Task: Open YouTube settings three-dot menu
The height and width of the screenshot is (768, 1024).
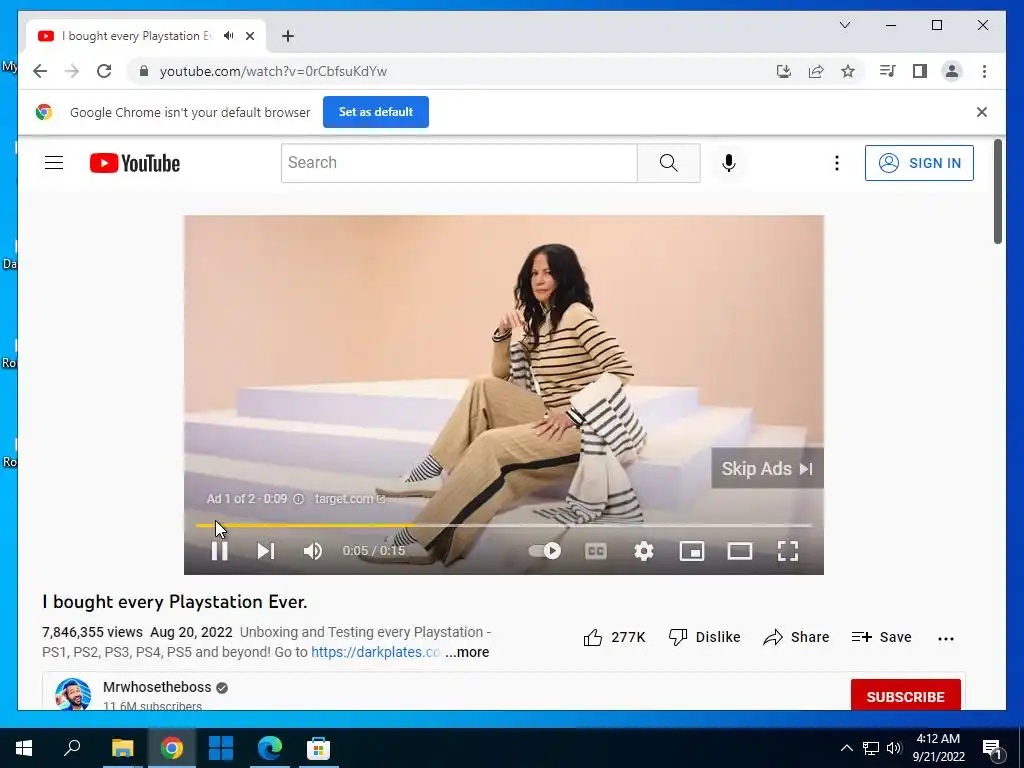Action: [x=837, y=163]
